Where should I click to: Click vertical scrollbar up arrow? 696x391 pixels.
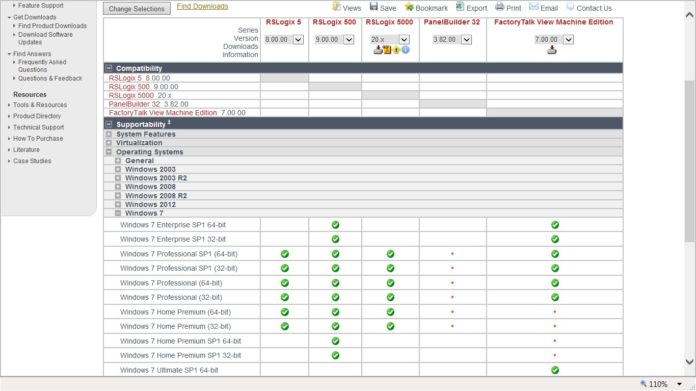(689, 15)
